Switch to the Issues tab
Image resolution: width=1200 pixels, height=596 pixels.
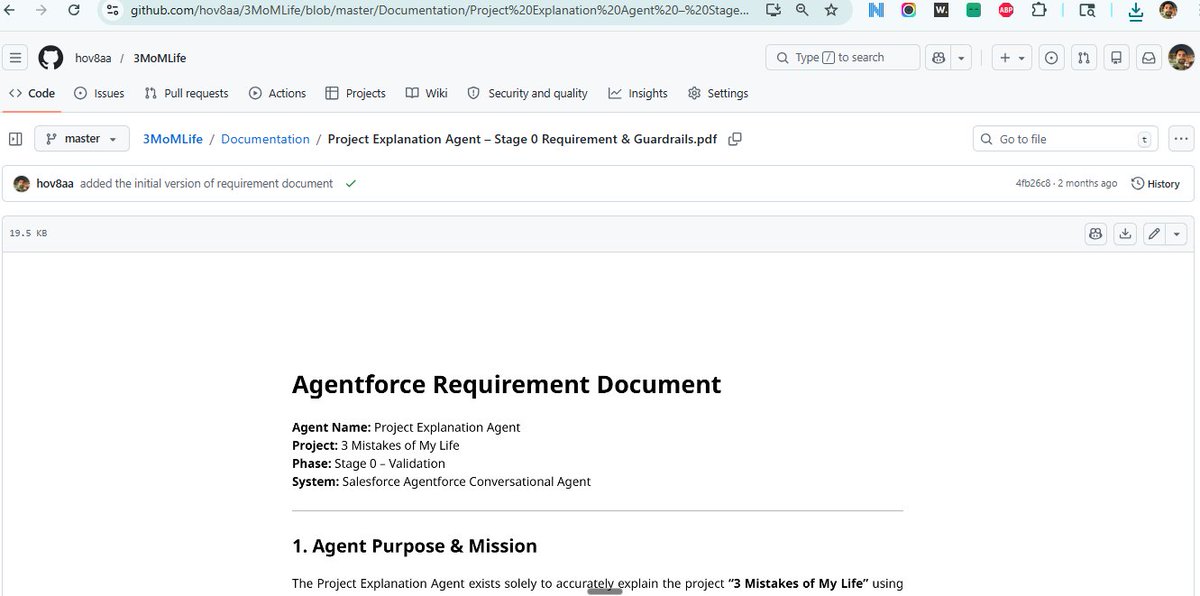[x=99, y=93]
